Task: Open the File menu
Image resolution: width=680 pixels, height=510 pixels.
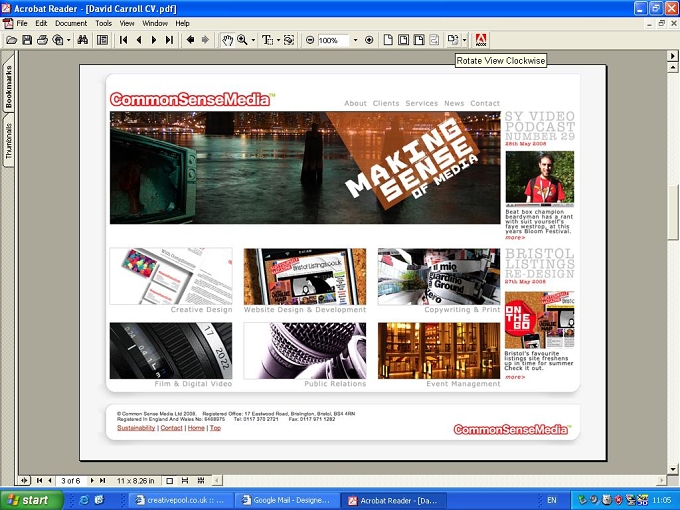Action: click(x=22, y=23)
